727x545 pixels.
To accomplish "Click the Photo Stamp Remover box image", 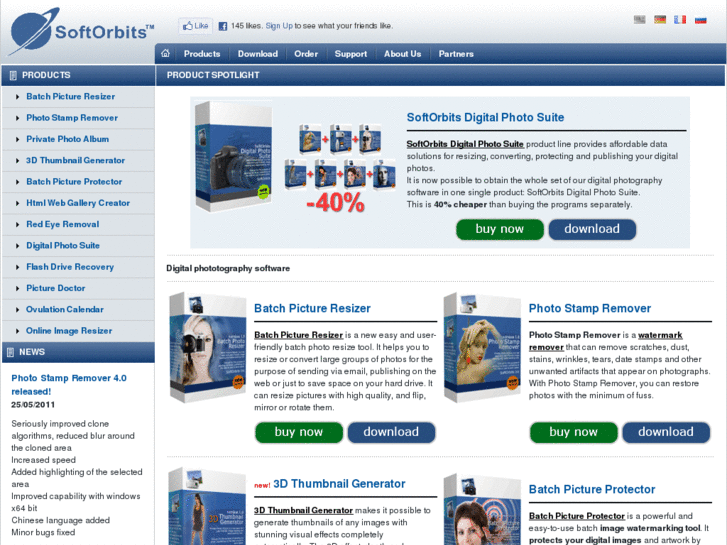I will [x=482, y=347].
